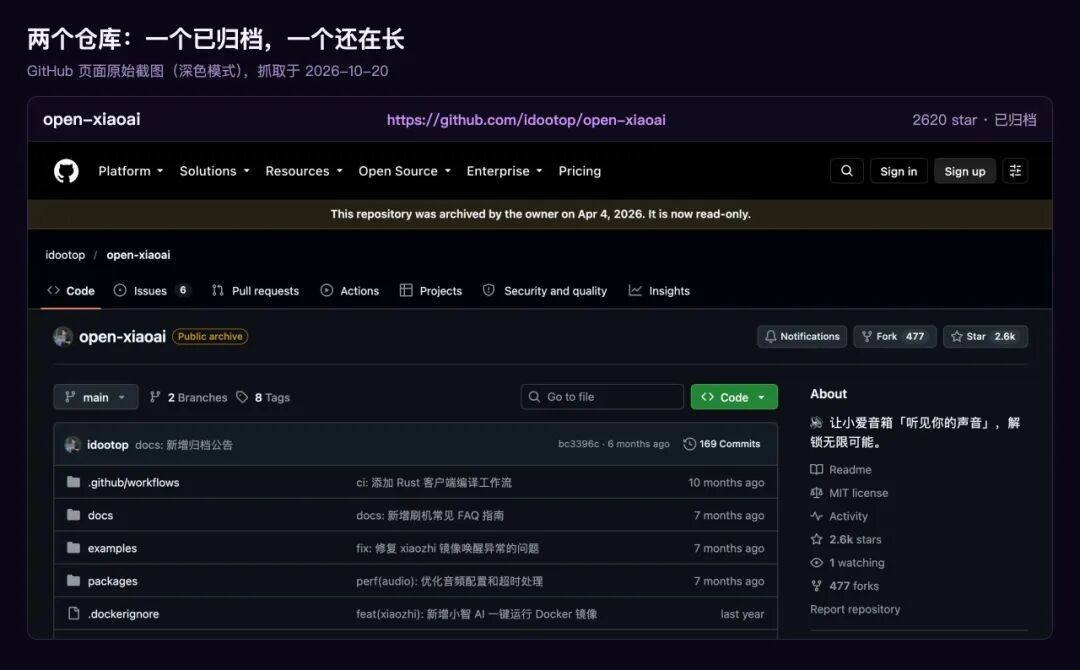This screenshot has height=670, width=1080.
Task: Open the Pricing navigation link
Action: tap(579, 171)
